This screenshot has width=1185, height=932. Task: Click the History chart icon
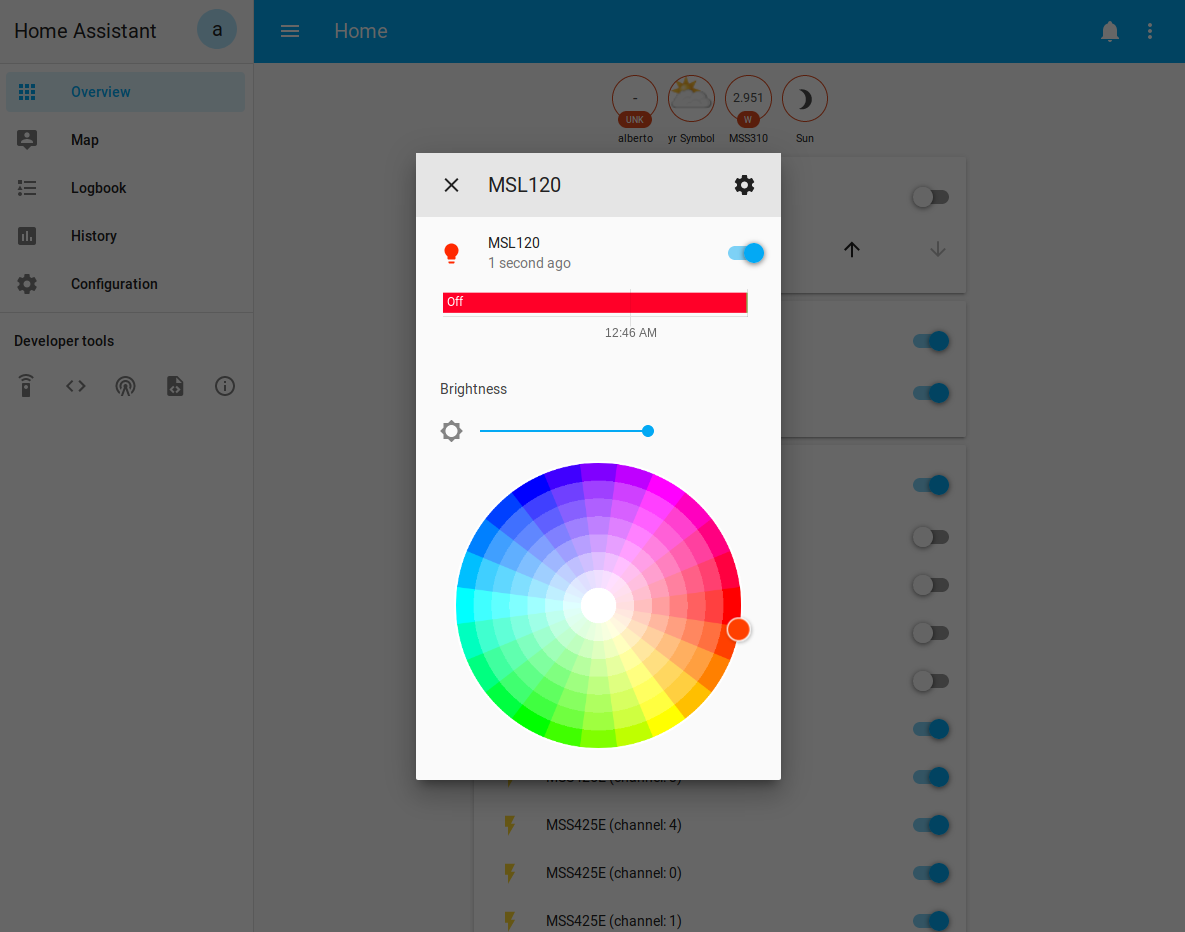[27, 236]
